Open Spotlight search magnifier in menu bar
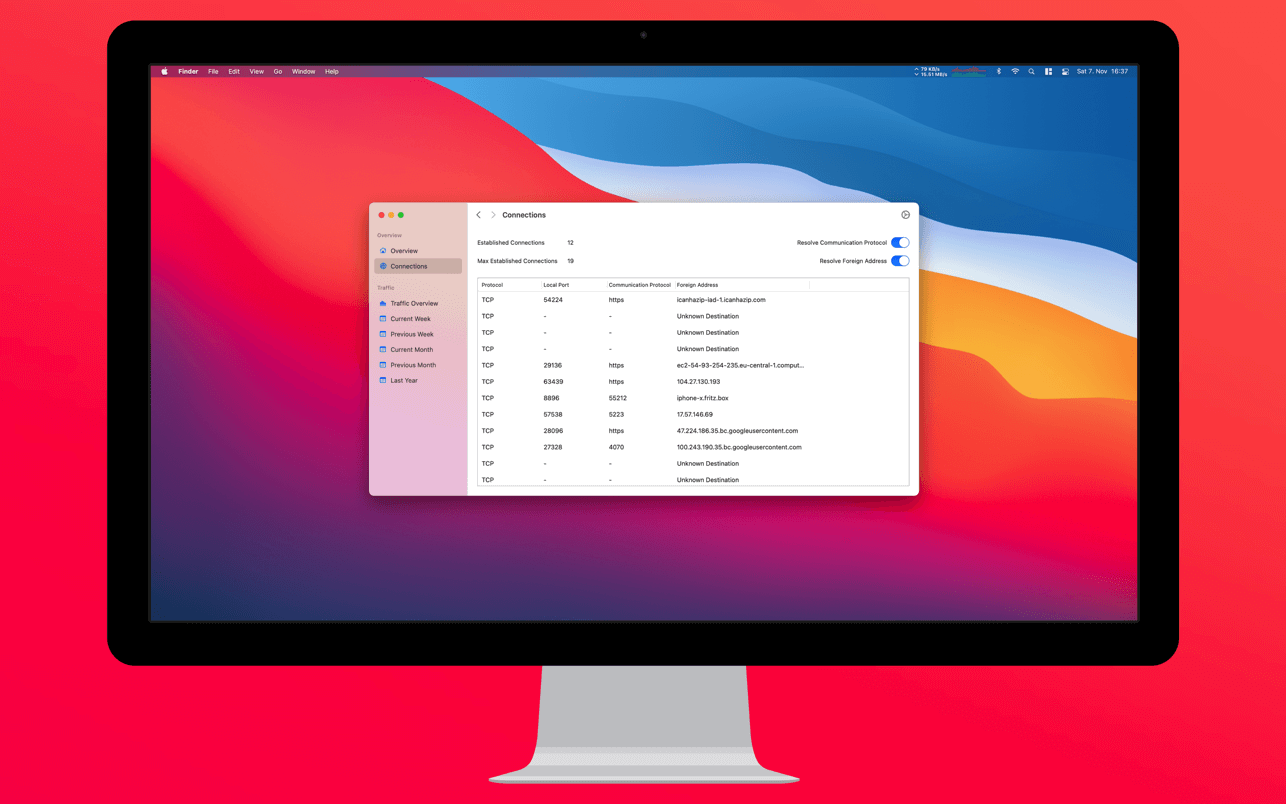This screenshot has width=1286, height=804. 1031,72
